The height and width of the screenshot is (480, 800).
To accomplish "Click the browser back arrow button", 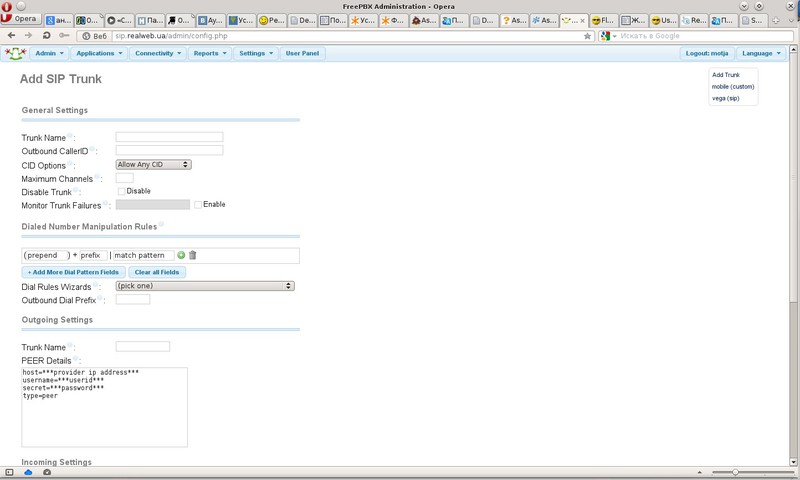I will click(11, 35).
